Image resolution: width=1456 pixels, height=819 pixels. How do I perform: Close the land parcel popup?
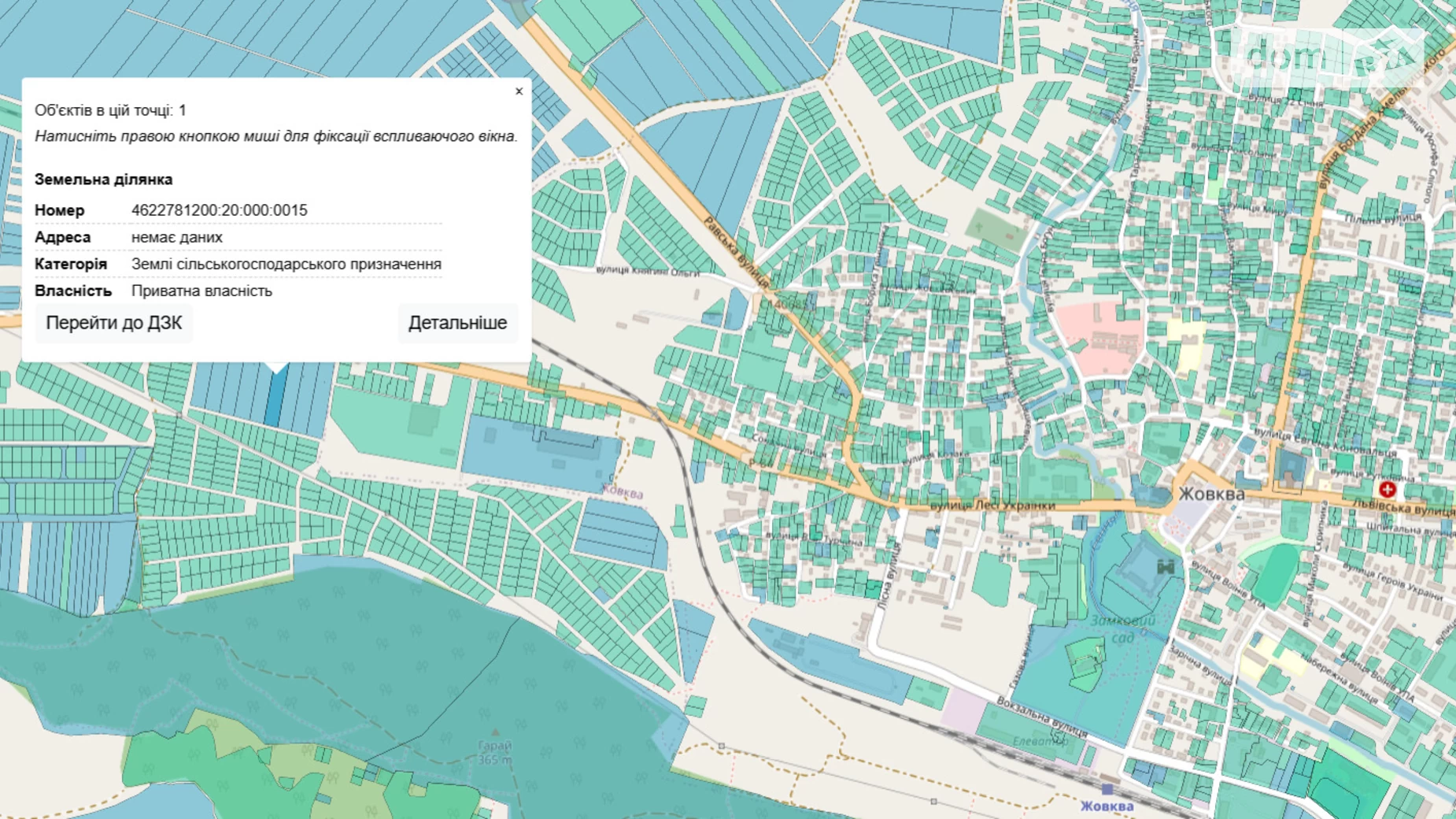click(519, 91)
